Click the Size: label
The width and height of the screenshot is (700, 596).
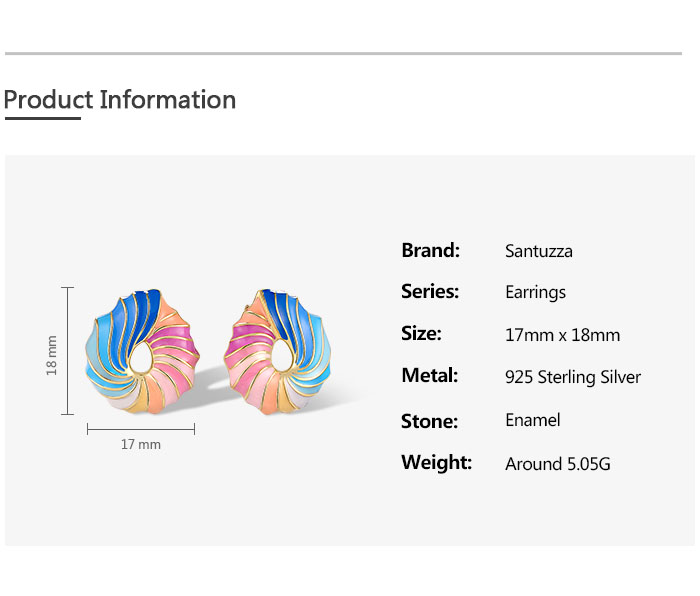click(421, 334)
